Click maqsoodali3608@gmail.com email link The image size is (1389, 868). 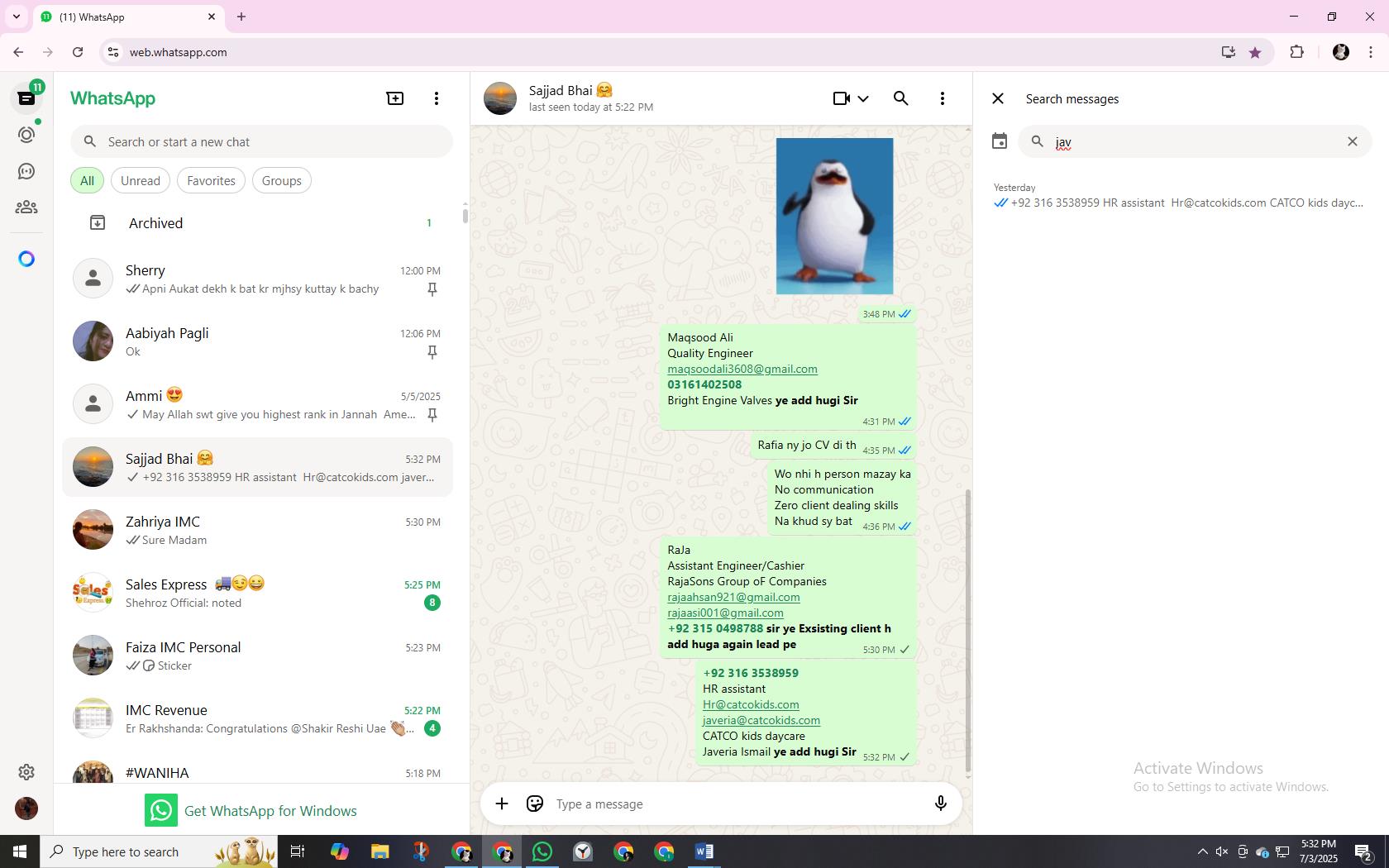[x=742, y=369]
